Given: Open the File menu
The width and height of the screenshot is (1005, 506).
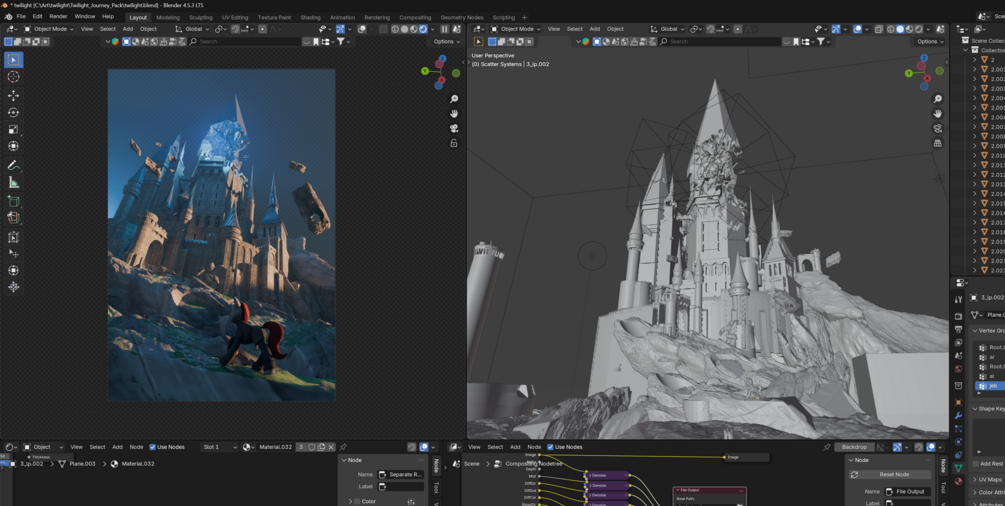Looking at the screenshot, I should click(x=21, y=16).
